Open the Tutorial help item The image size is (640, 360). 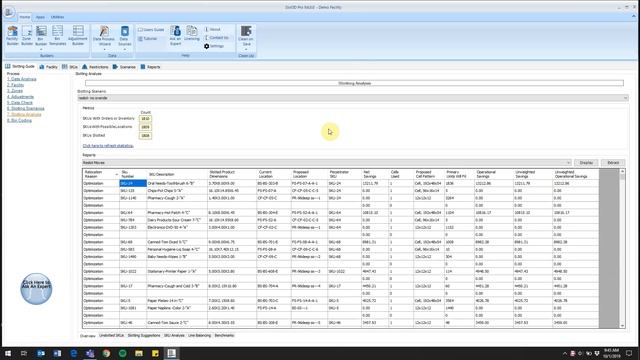148,38
